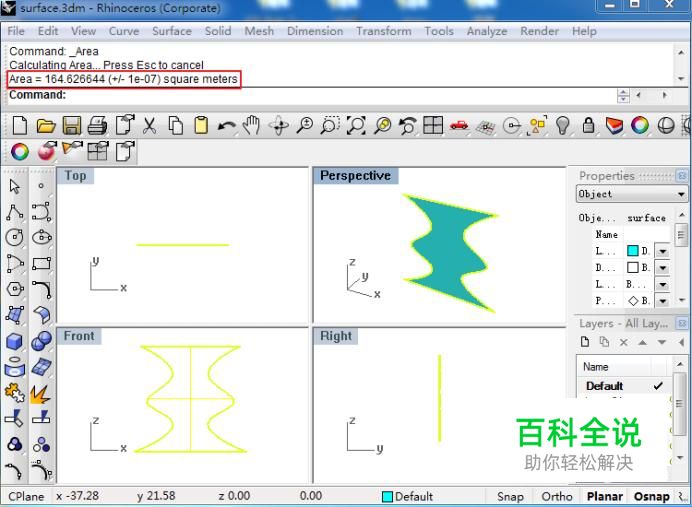Open the Solid menu
This screenshot has height=507, width=692.
218,31
